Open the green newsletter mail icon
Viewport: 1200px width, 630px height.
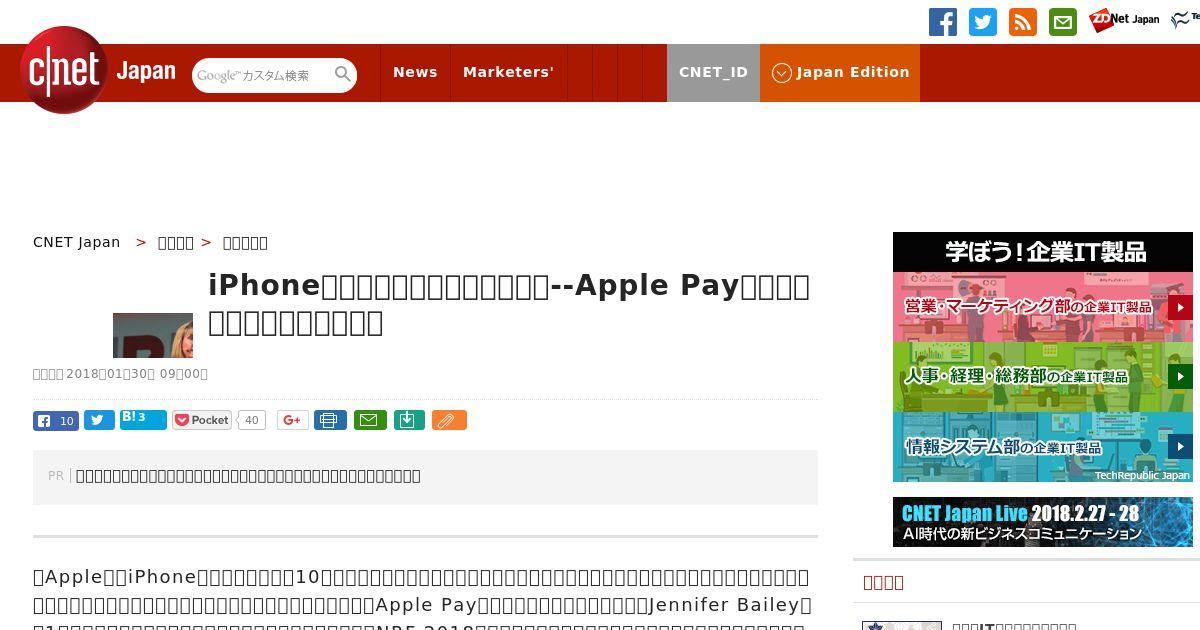[x=1063, y=22]
